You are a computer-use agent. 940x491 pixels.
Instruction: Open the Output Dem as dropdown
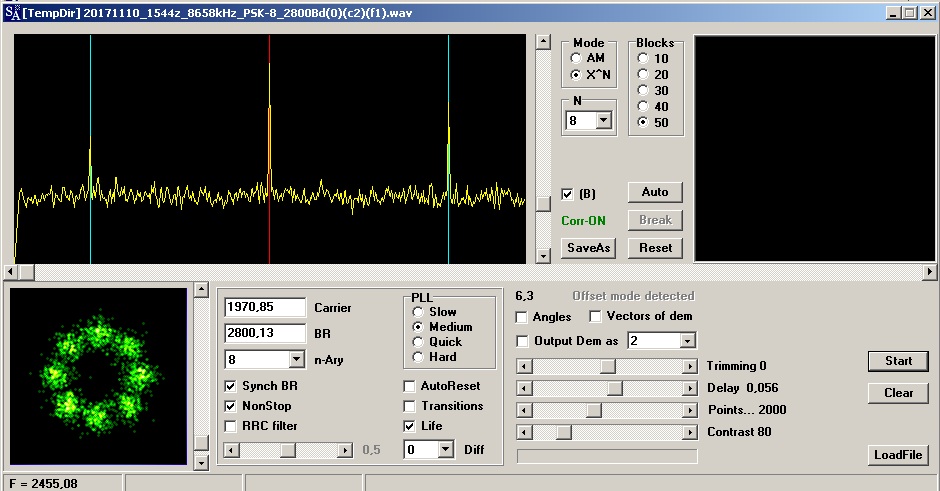[x=686, y=341]
